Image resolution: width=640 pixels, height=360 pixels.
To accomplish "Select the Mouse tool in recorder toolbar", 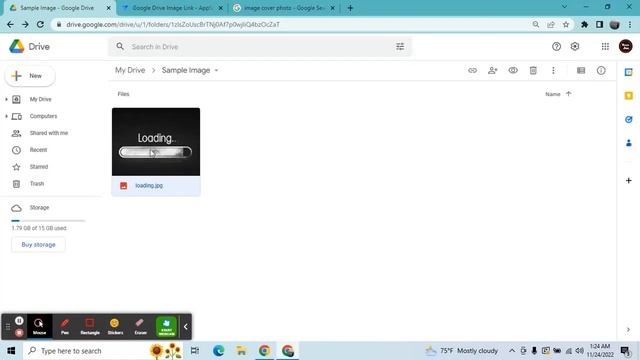I will [39, 326].
